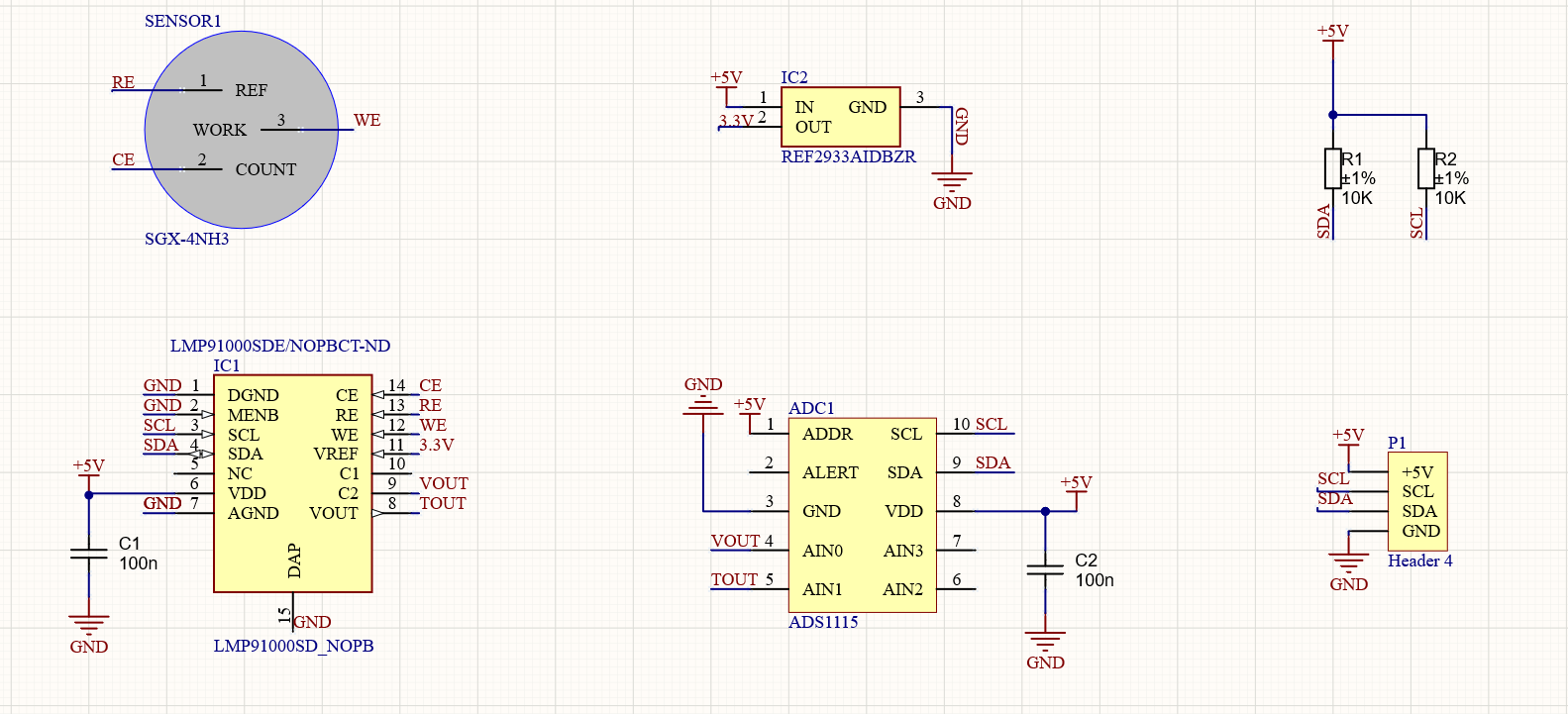The width and height of the screenshot is (1568, 714).
Task: Click the SENSOR1 designator label
Action: click(183, 21)
